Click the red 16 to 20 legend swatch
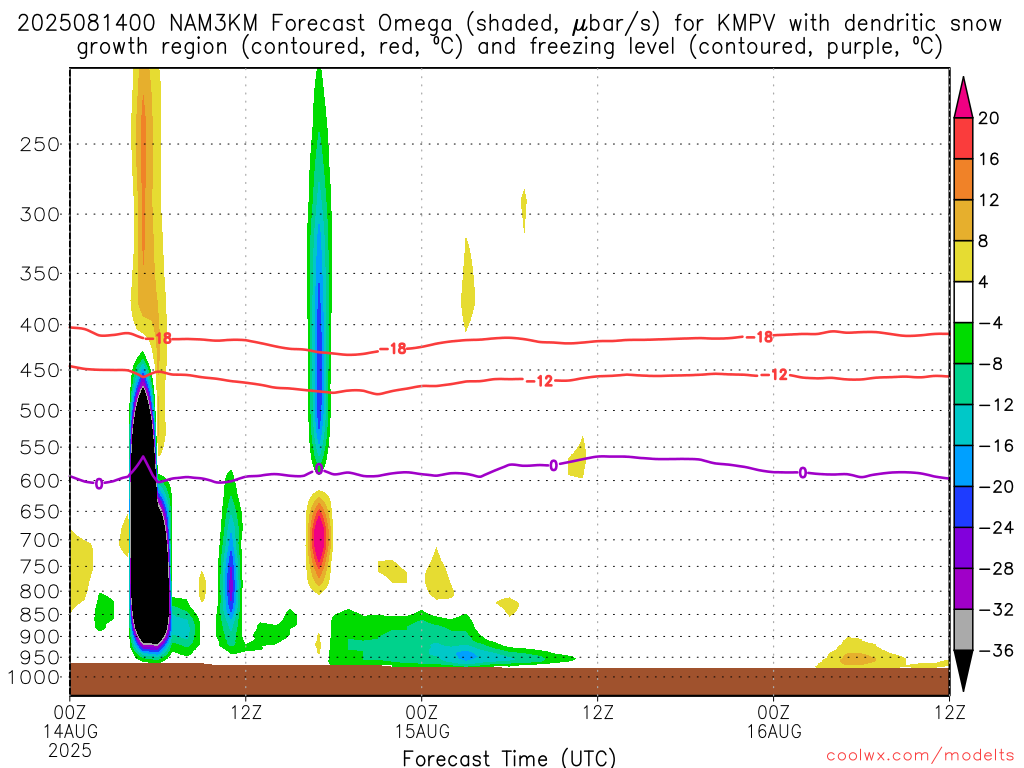Viewport: 1024px width, 768px height. [x=963, y=138]
